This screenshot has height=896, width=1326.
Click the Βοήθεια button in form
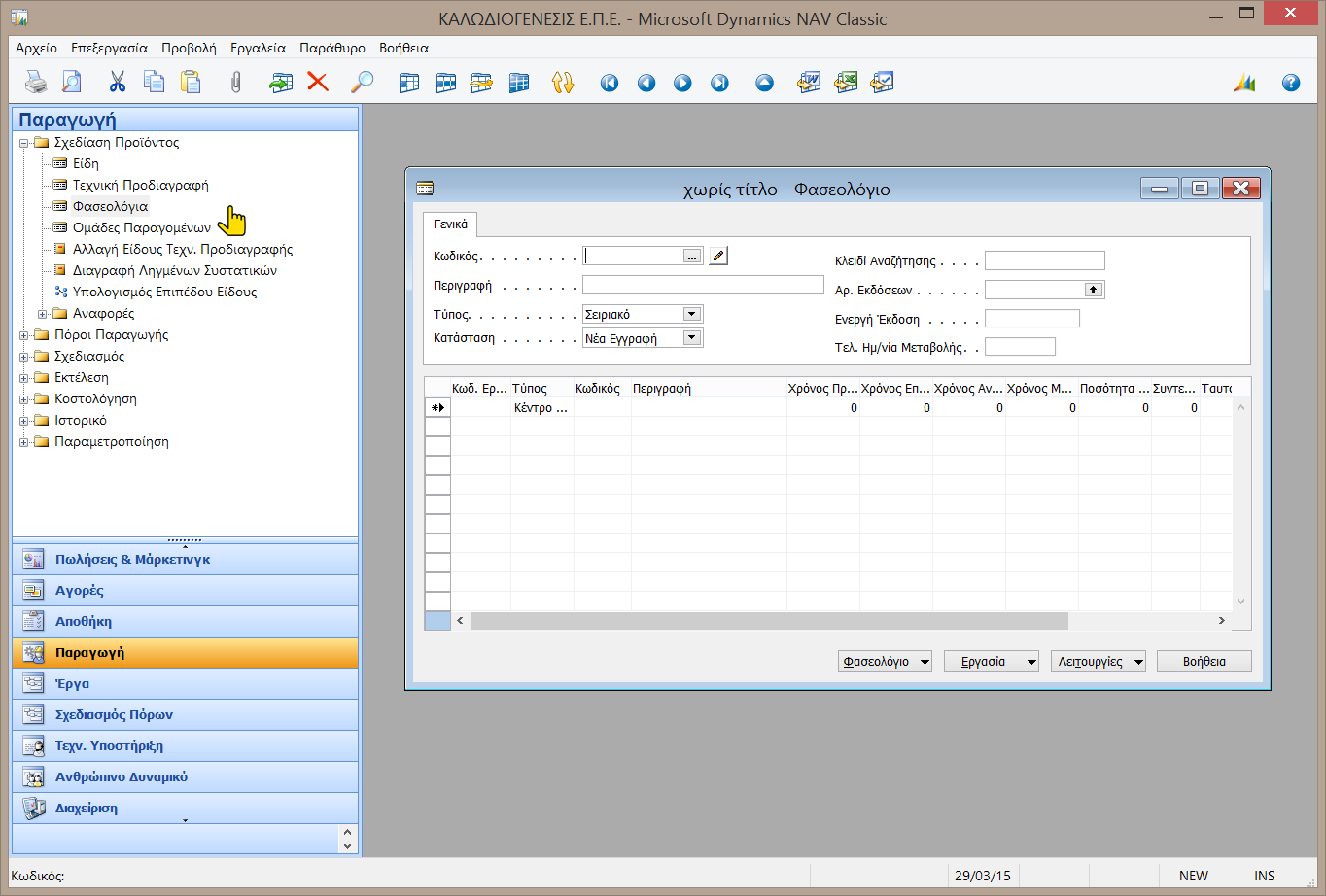[x=1204, y=661]
